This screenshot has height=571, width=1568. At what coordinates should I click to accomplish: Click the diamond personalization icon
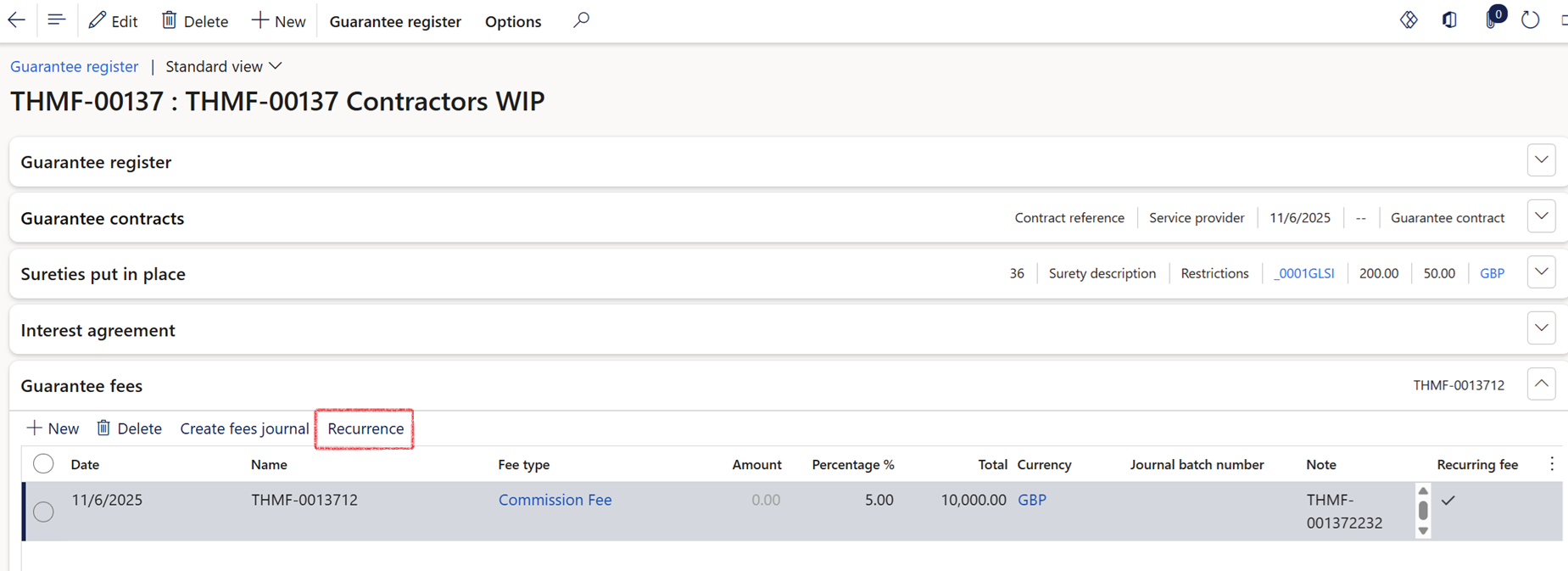1409,20
